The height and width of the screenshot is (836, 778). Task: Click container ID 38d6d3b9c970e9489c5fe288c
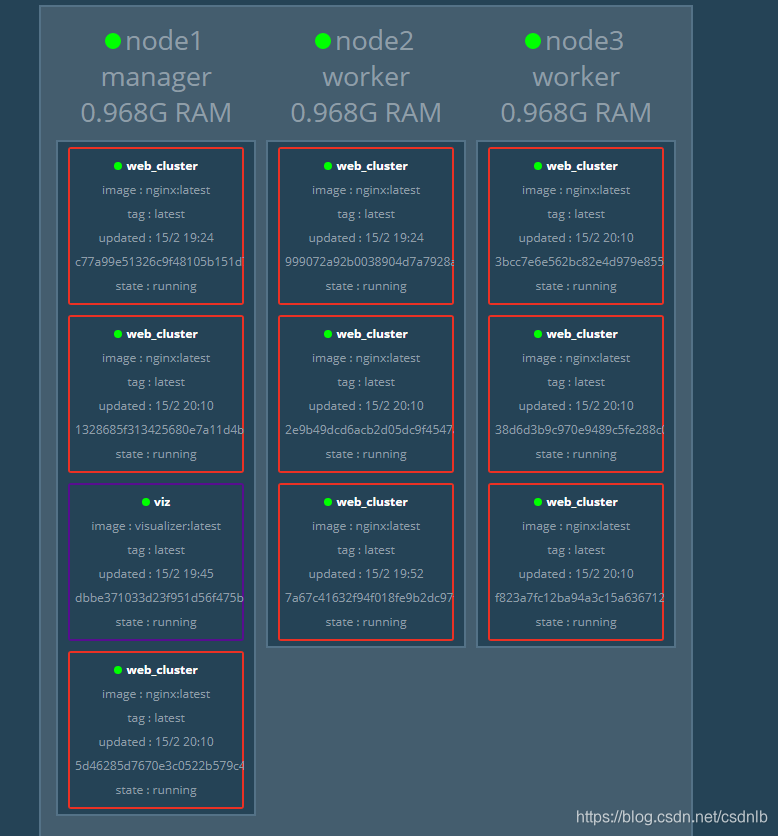click(579, 430)
